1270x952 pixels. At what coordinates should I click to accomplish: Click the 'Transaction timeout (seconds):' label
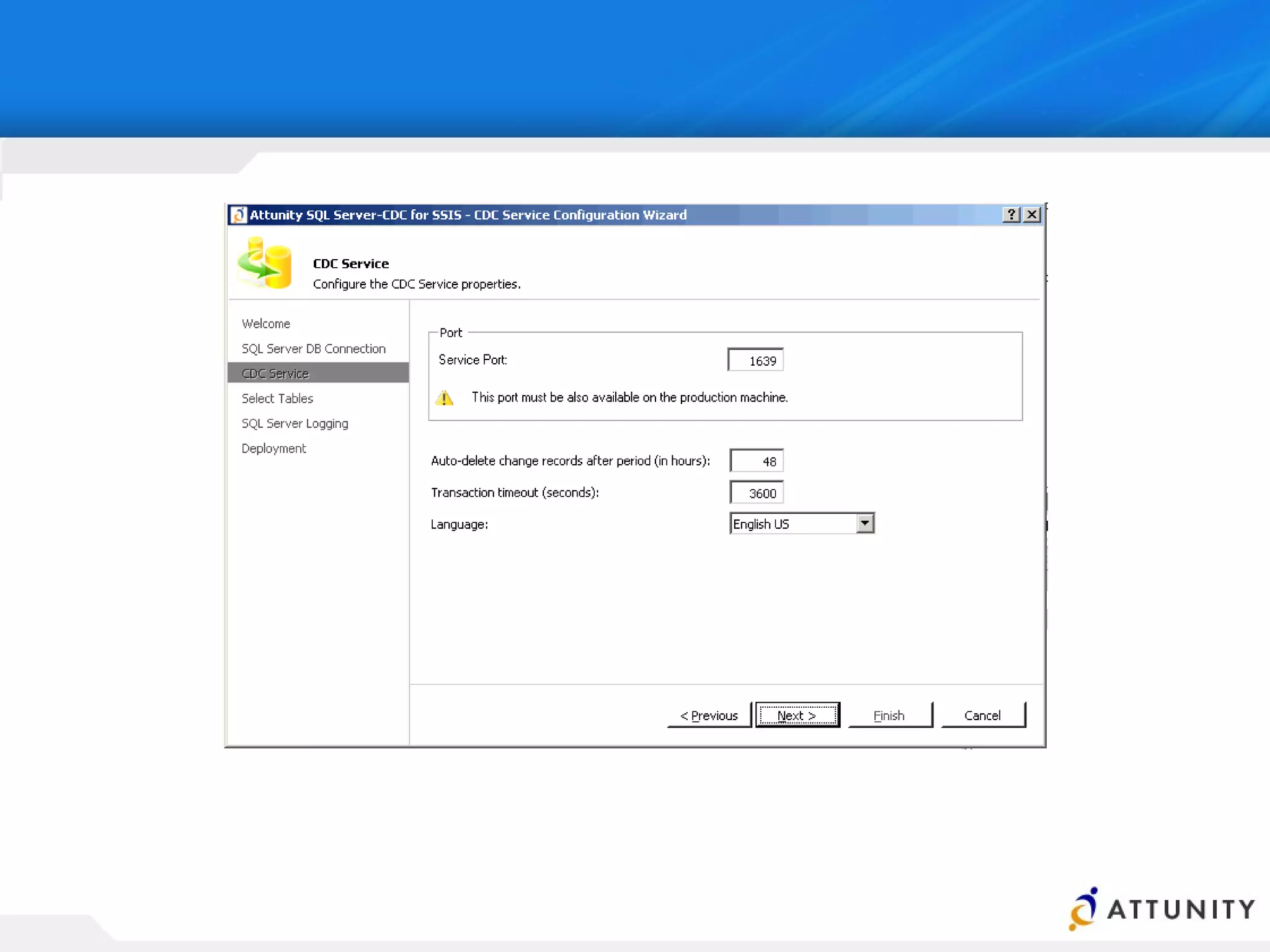click(515, 493)
